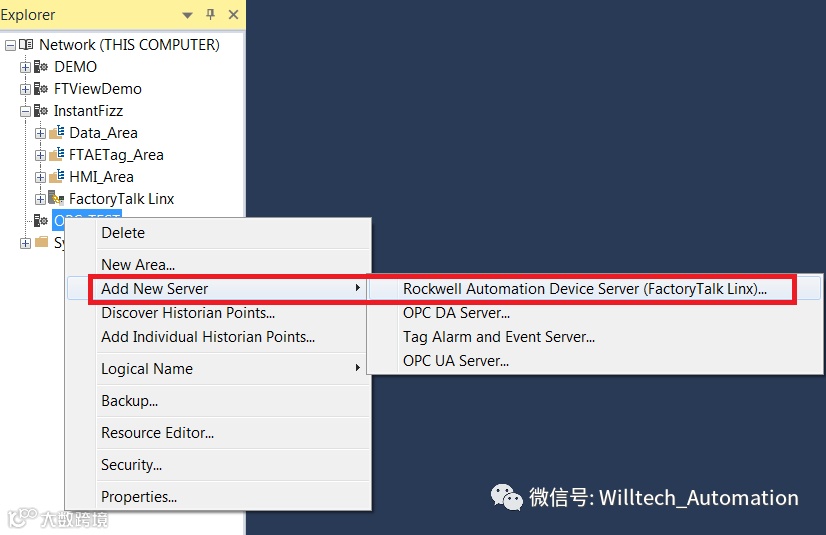Click the highlighted OPC application icon
This screenshot has width=826, height=535.
click(x=41, y=221)
